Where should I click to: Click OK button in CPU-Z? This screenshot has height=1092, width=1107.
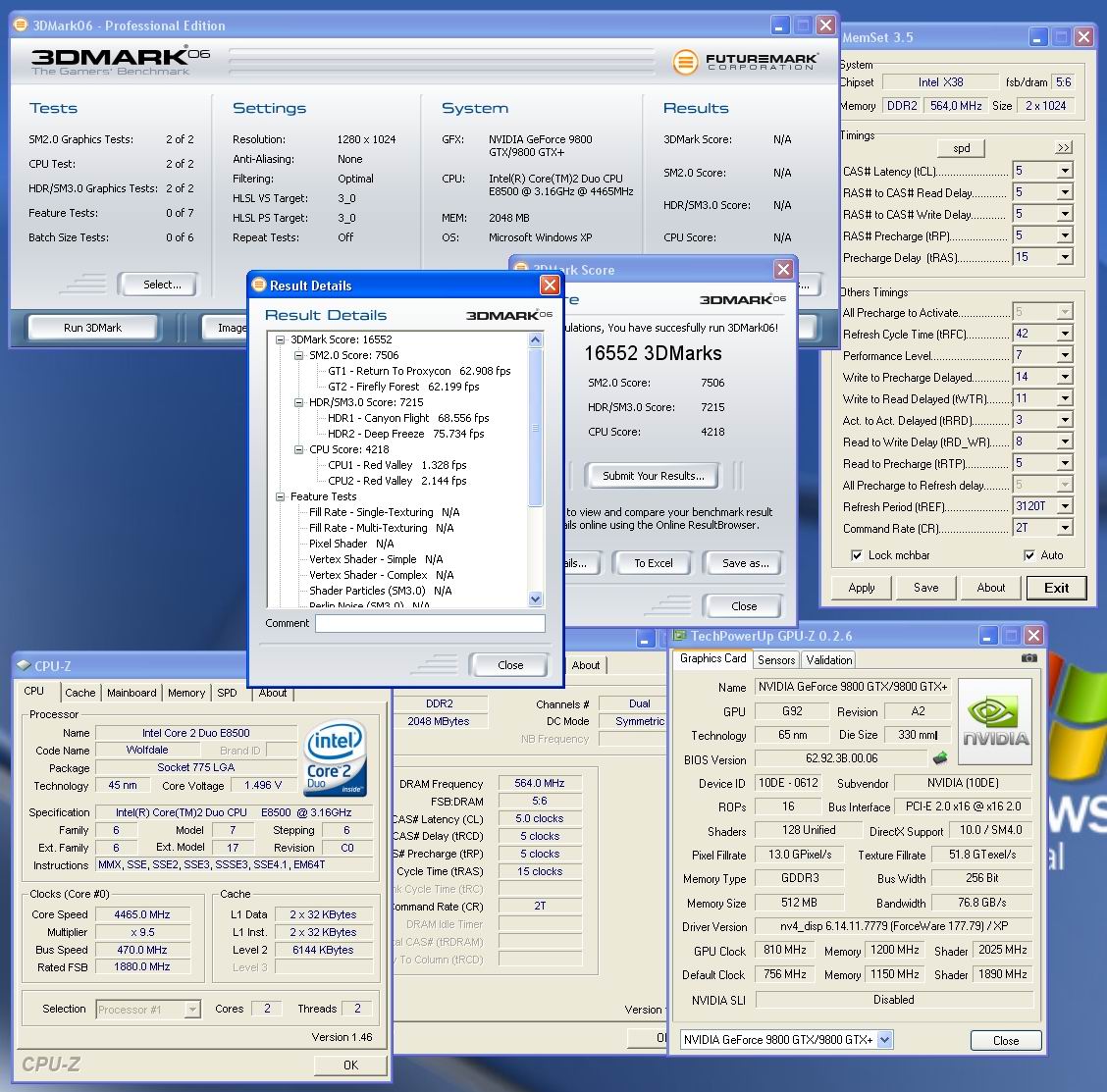tap(350, 1066)
